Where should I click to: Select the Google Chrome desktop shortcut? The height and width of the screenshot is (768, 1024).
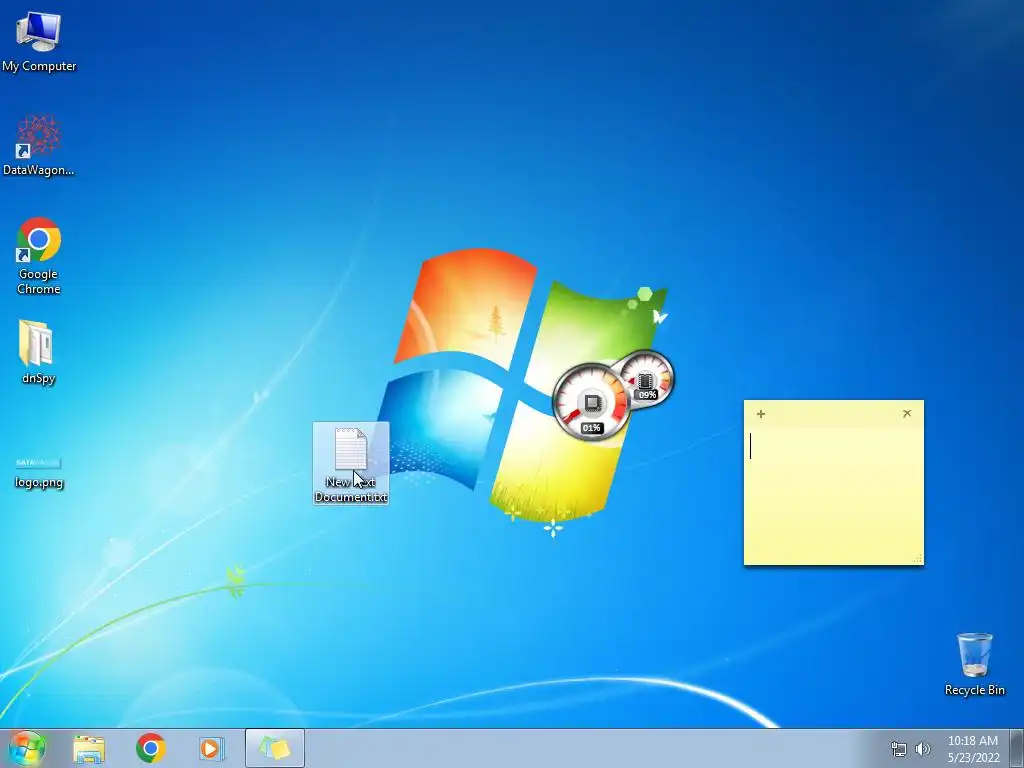pyautogui.click(x=39, y=255)
